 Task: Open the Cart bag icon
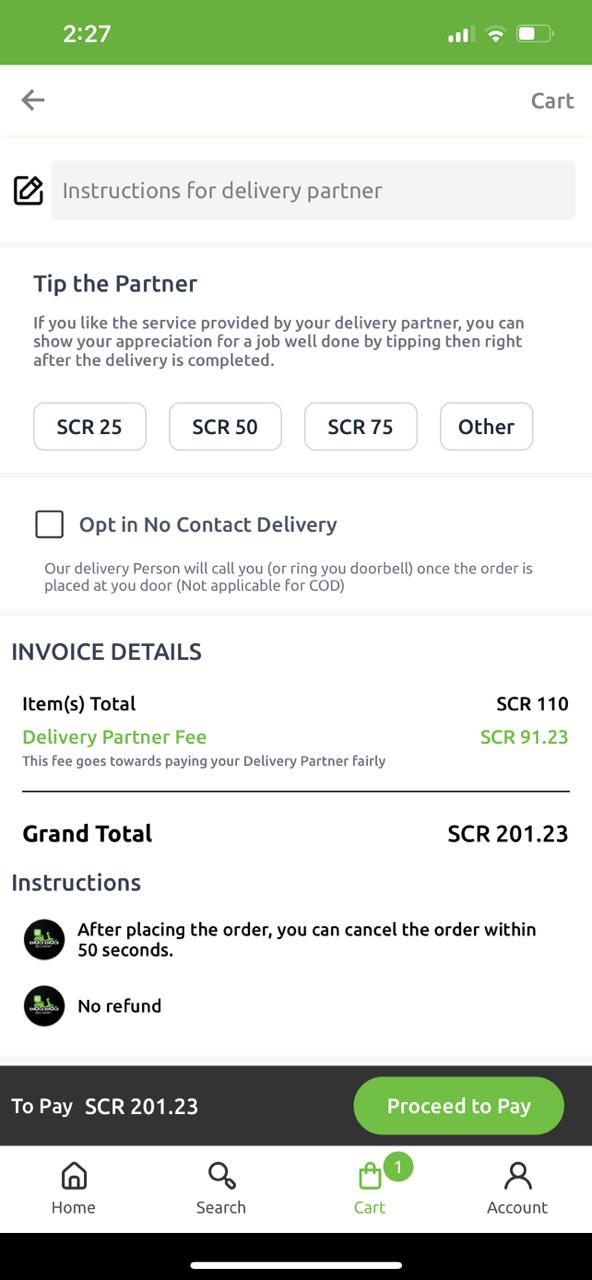(x=370, y=1176)
